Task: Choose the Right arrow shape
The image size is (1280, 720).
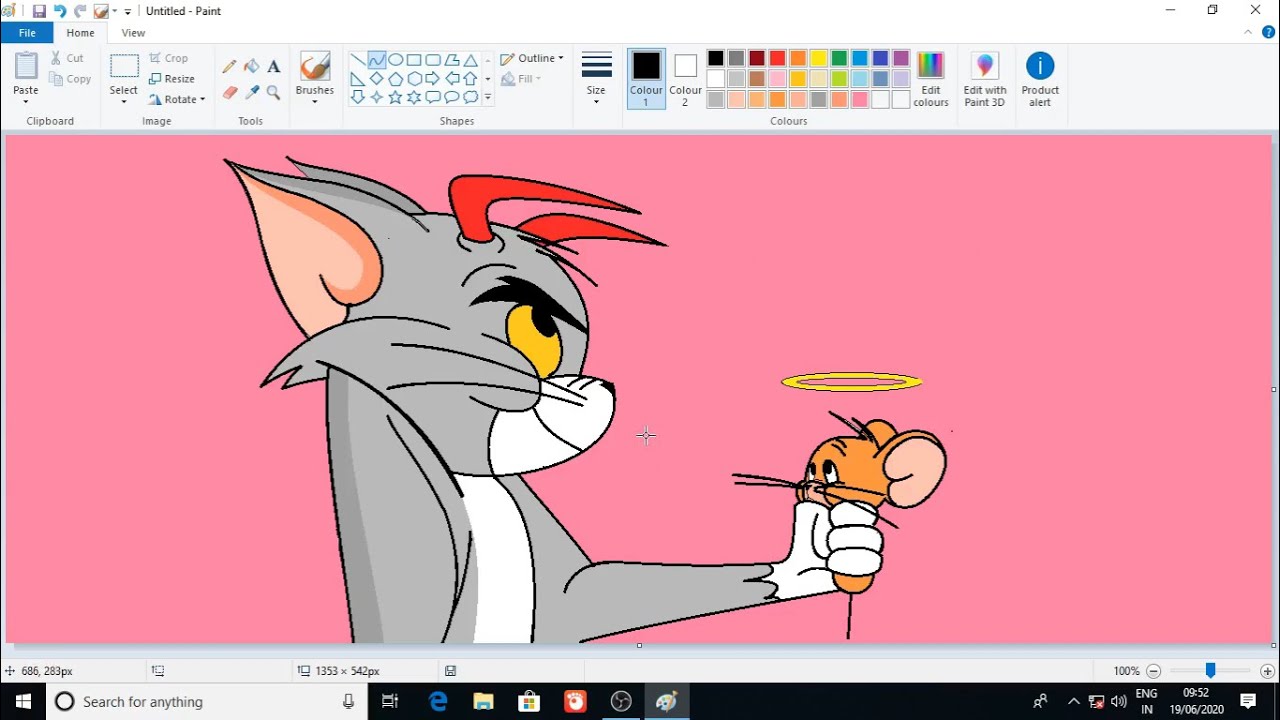Action: click(x=432, y=79)
